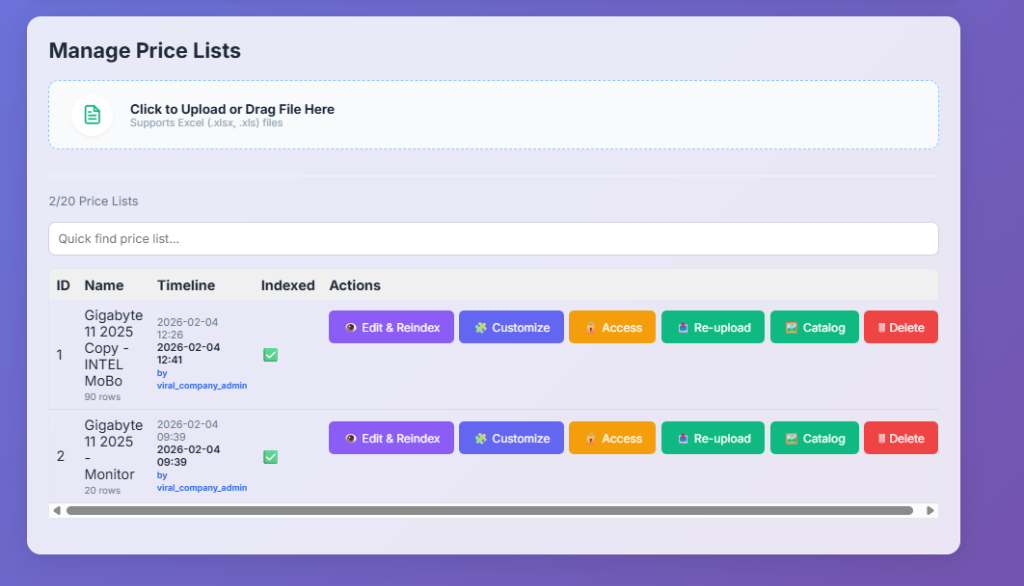Click Edit & Reindex for Gigabyte Monitor
This screenshot has width=1024, height=586.
pos(391,438)
